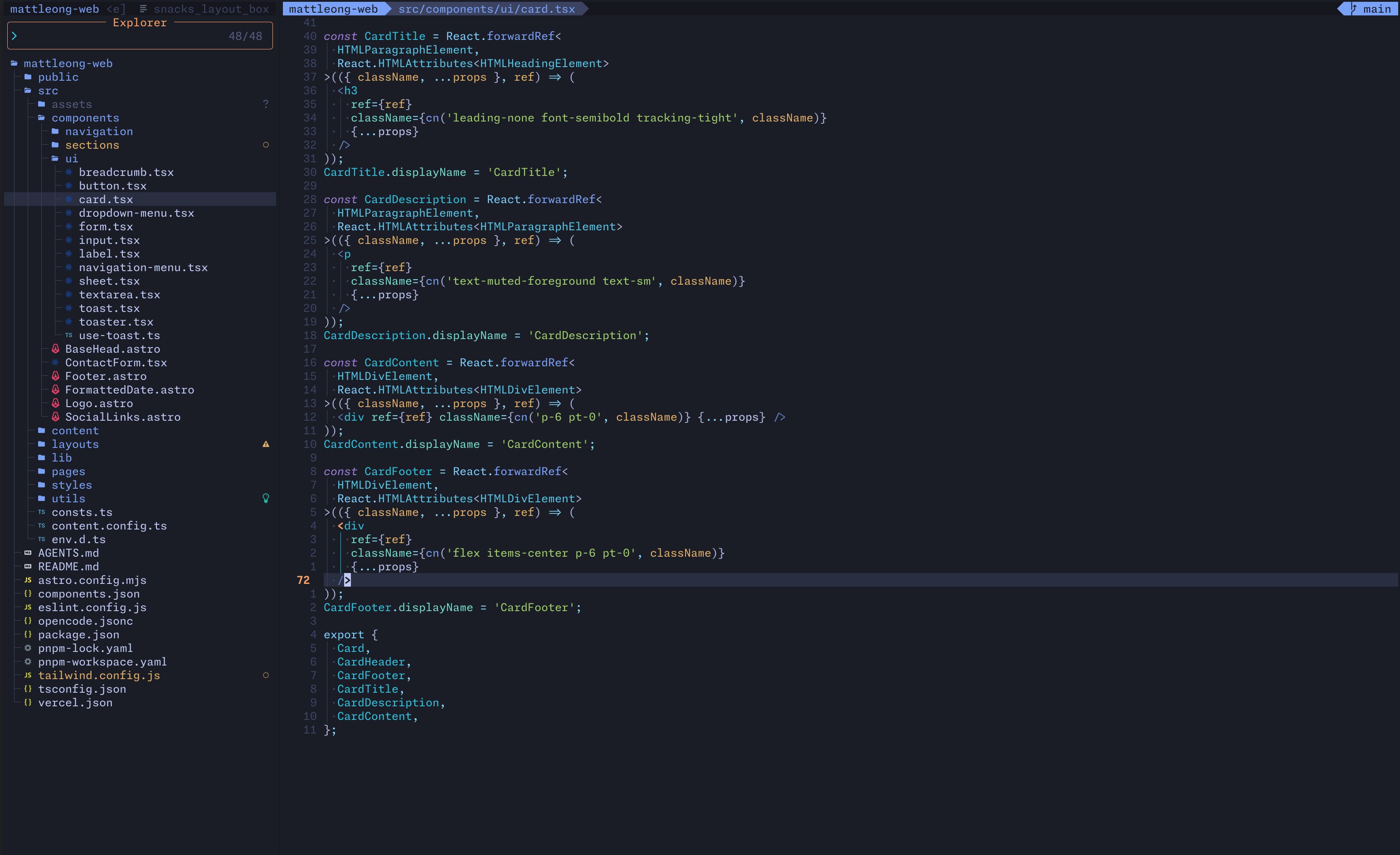Click the lightbulb hint icon on utils row
Screen dimensions: 1400x855
(265, 498)
